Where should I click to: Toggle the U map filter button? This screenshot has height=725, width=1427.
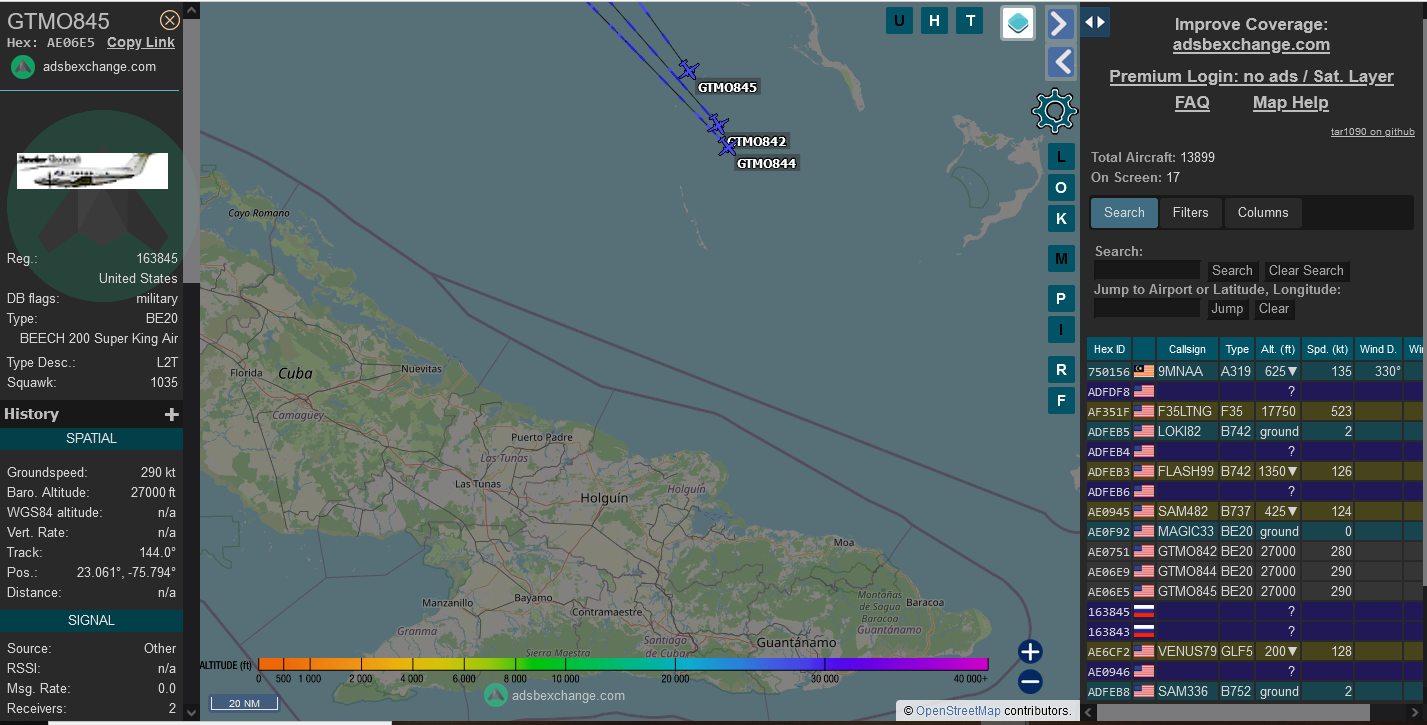[x=899, y=21]
